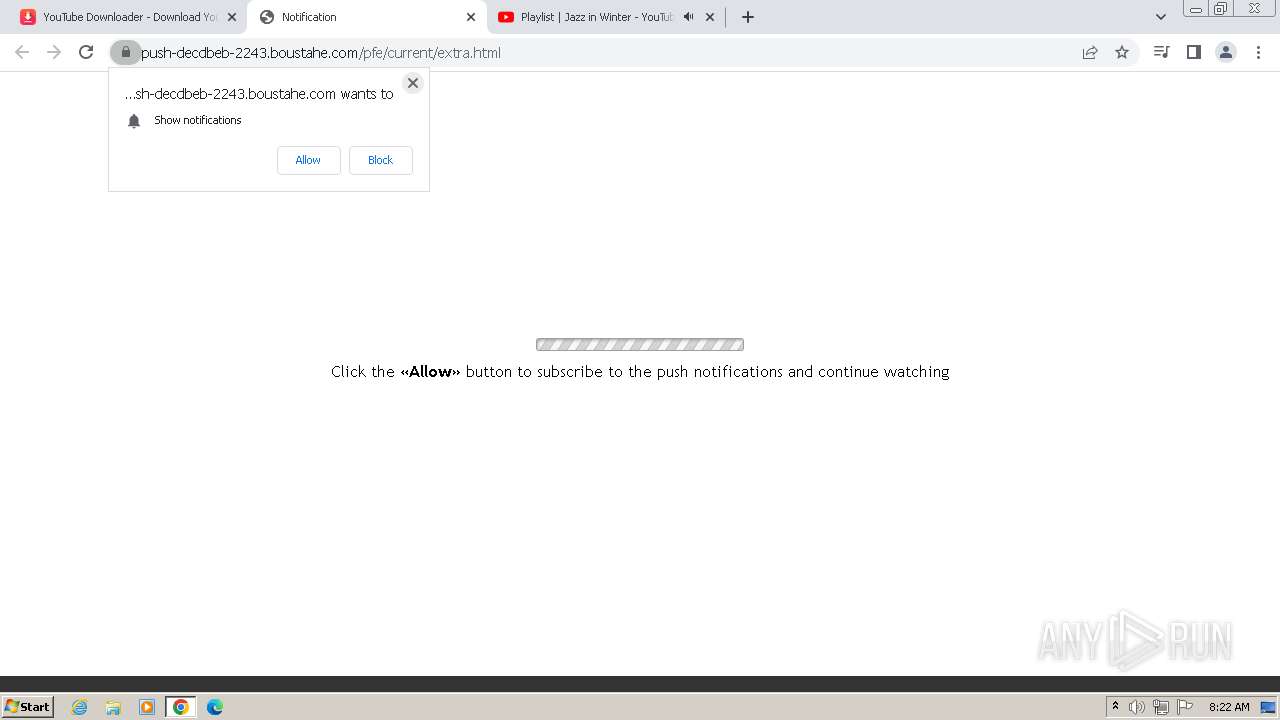Close the Notification tab
Viewport: 1280px width, 720px height.
pos(471,17)
